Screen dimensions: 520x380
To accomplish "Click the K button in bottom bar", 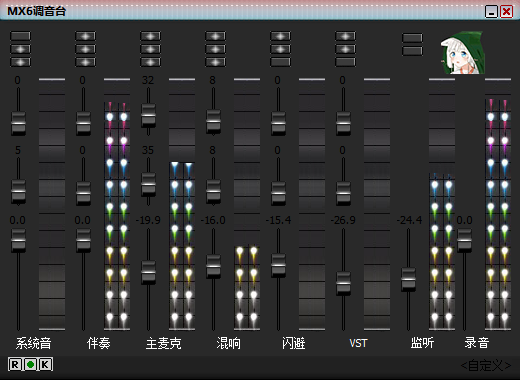I will (46, 364).
